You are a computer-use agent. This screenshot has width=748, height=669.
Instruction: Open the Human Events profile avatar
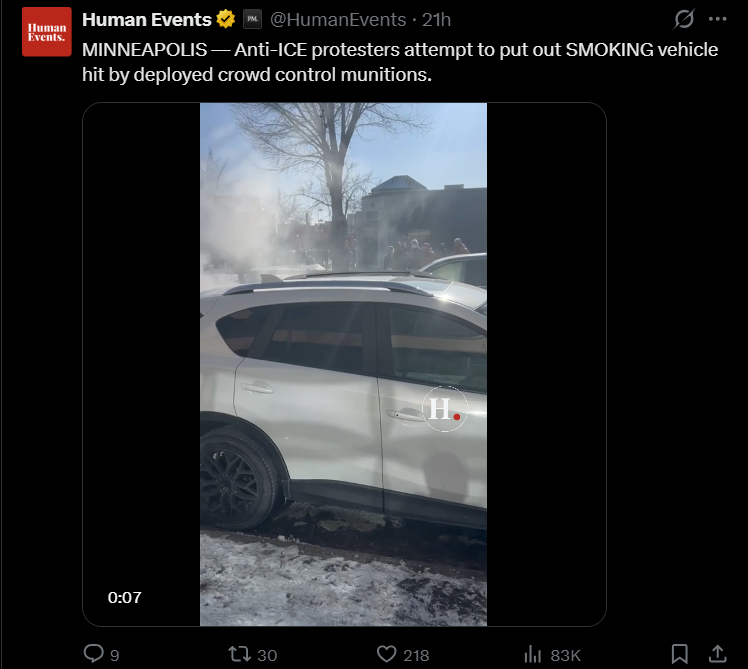point(47,32)
